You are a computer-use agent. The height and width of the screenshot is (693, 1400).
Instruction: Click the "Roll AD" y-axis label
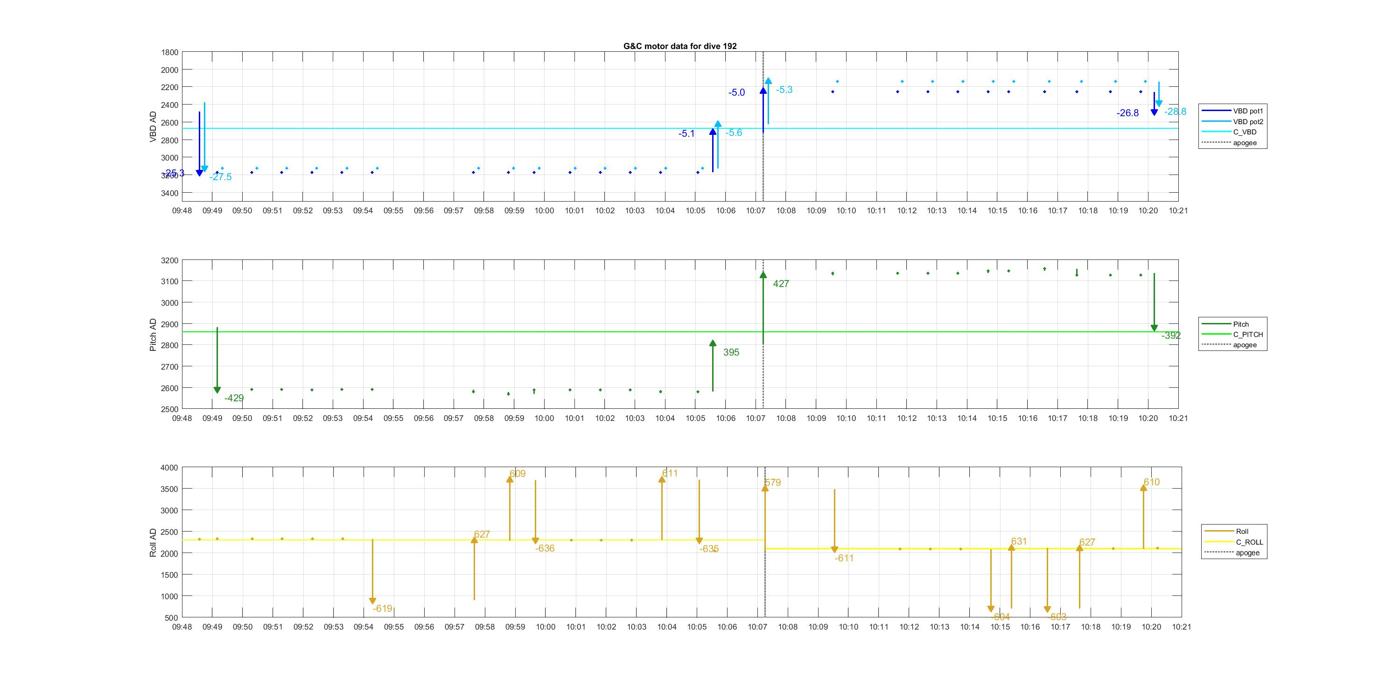coord(154,542)
